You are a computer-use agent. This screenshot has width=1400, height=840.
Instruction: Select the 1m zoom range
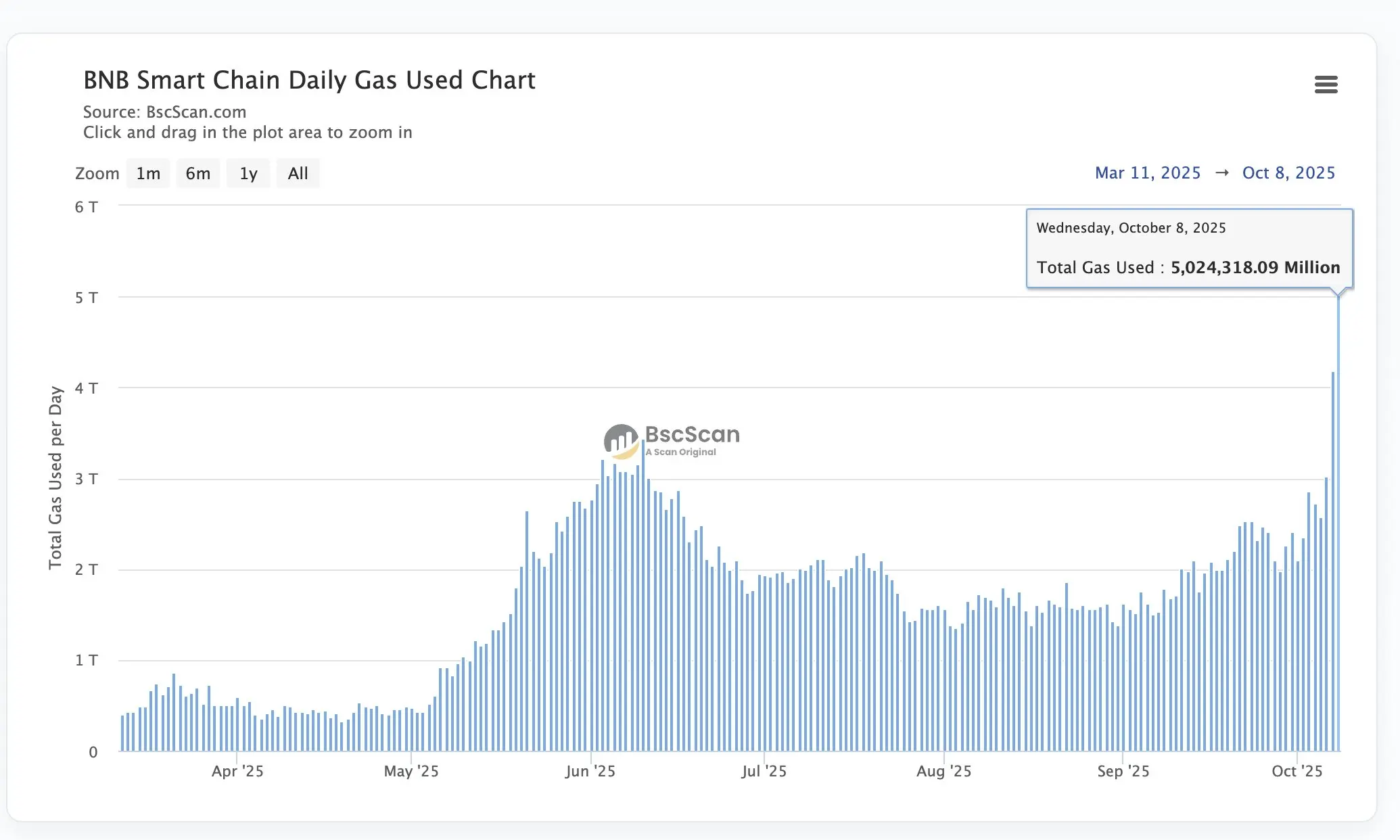pos(148,174)
